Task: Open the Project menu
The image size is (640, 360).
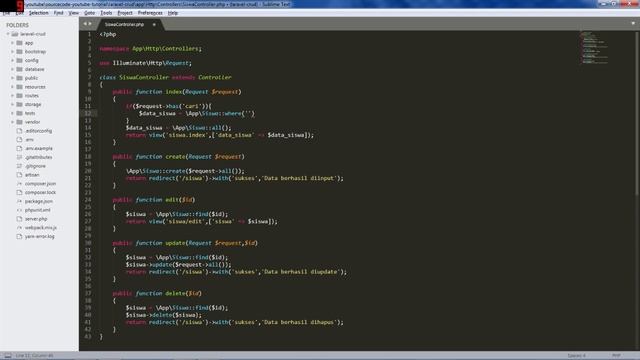Action: (125, 13)
